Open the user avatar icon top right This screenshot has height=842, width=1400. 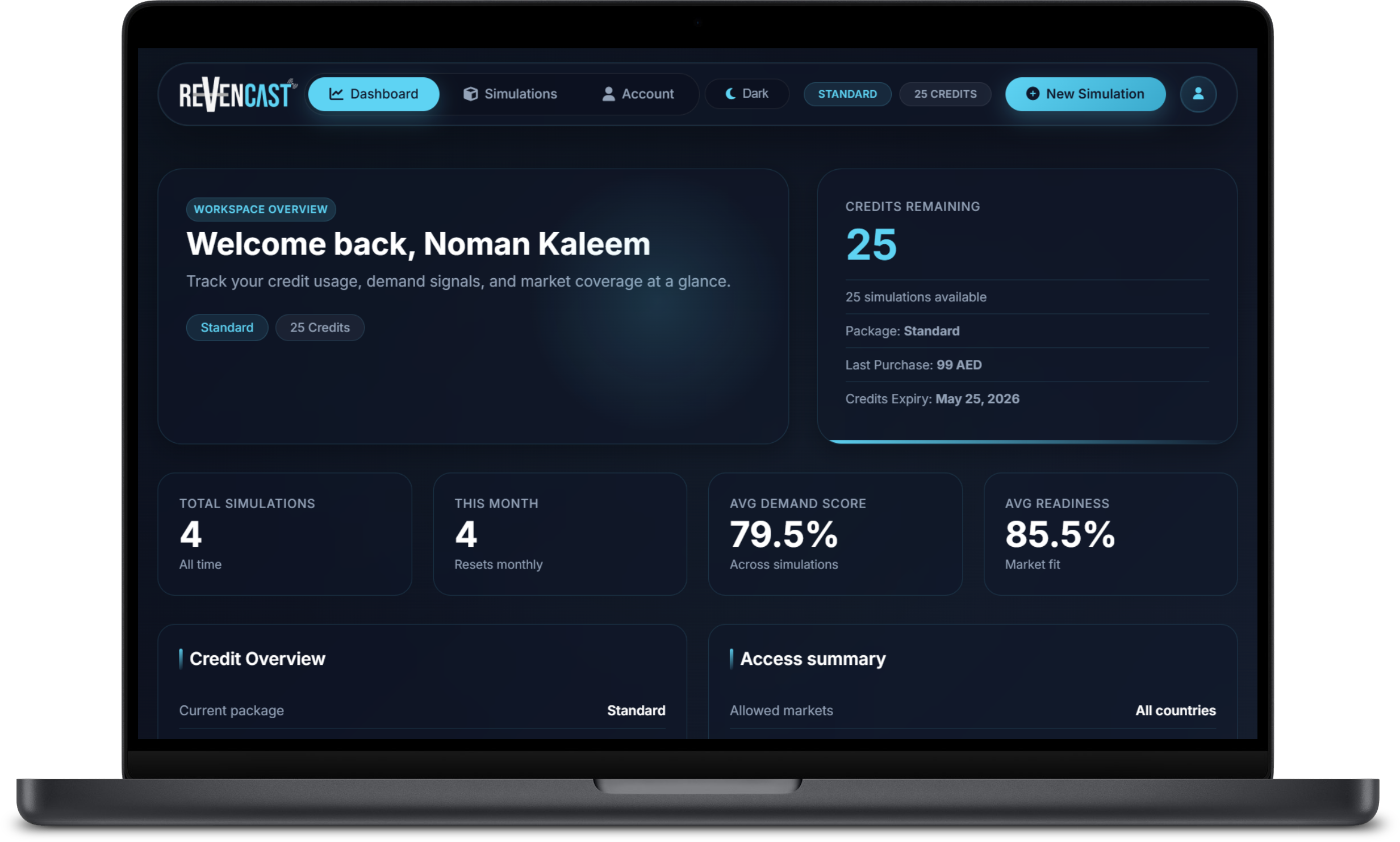1199,94
